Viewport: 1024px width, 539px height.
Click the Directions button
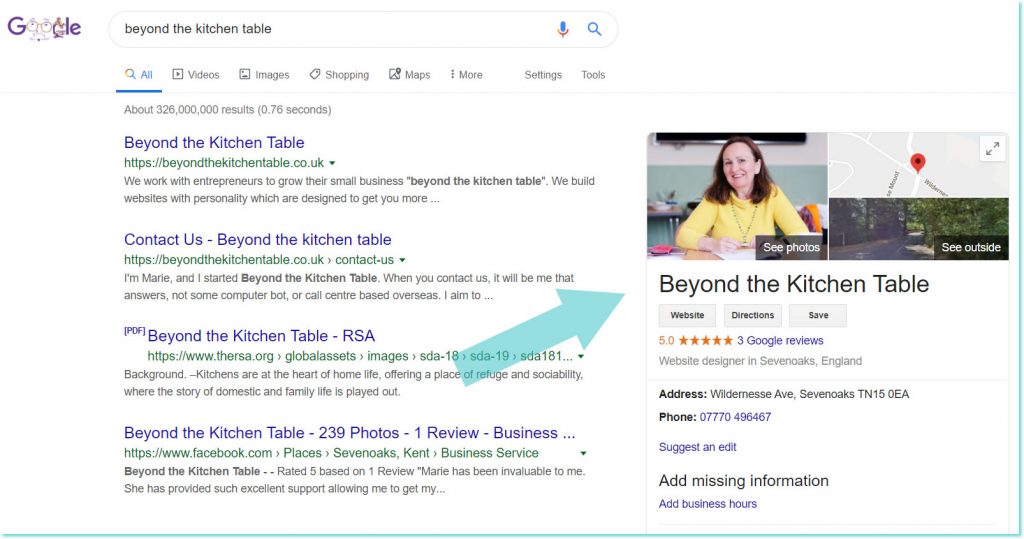[x=752, y=315]
